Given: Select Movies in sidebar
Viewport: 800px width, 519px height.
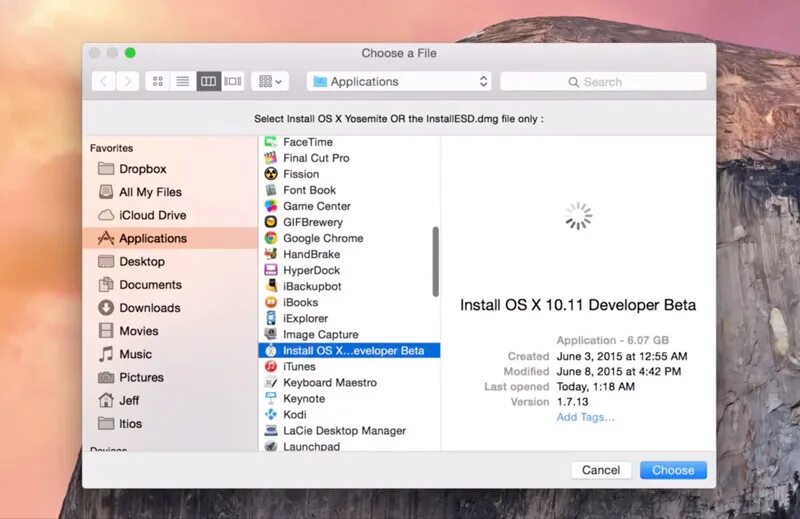Looking at the screenshot, I should [170, 331].
